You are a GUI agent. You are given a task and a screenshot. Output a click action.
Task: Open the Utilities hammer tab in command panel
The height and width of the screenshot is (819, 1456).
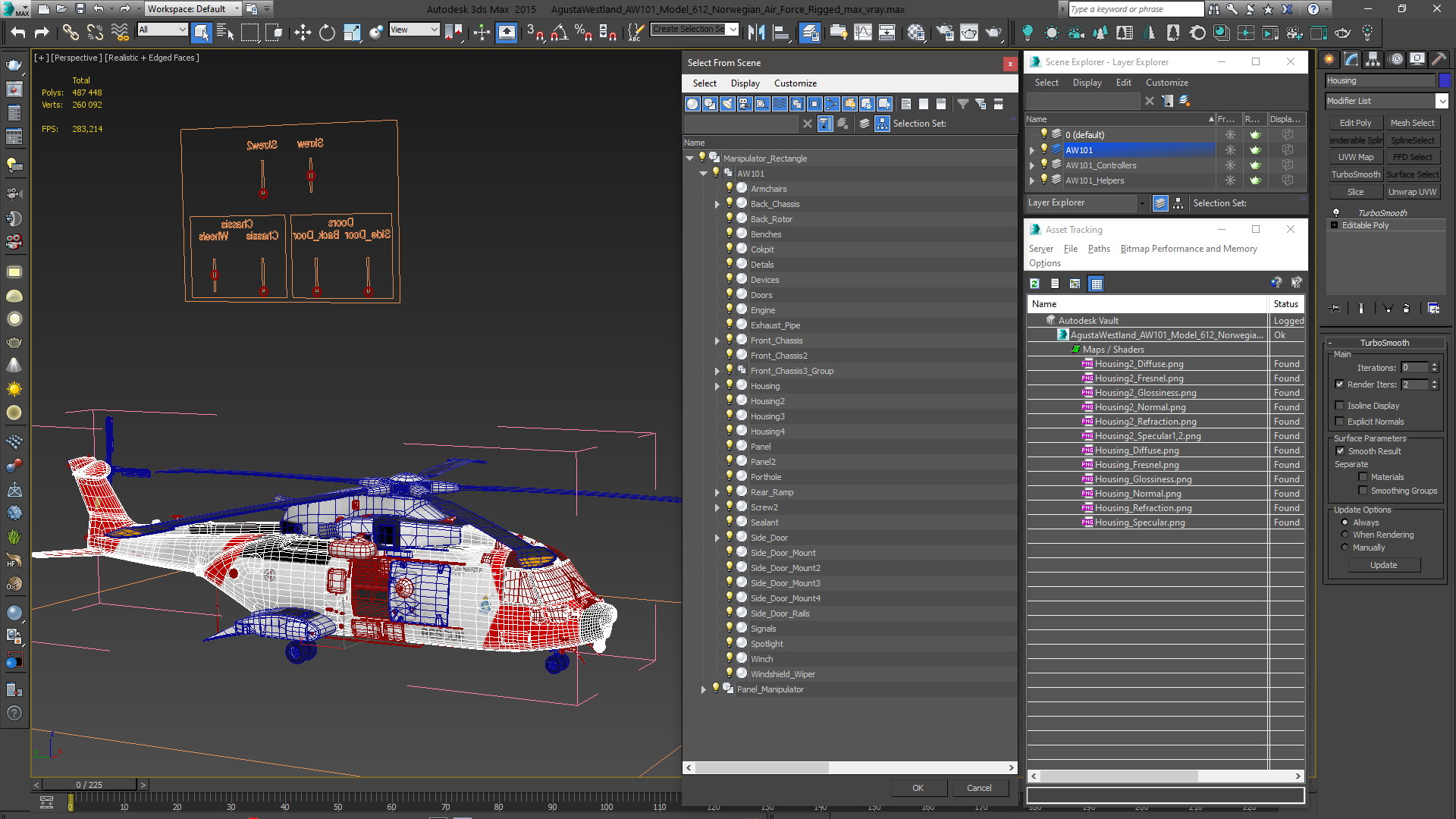click(1439, 59)
